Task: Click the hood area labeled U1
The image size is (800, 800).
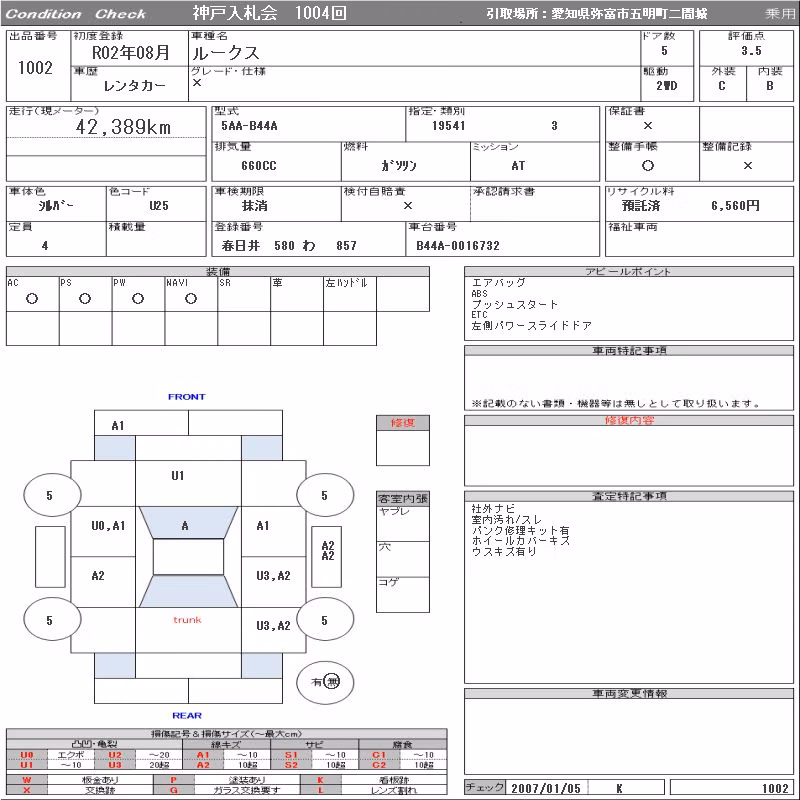Action: point(188,483)
